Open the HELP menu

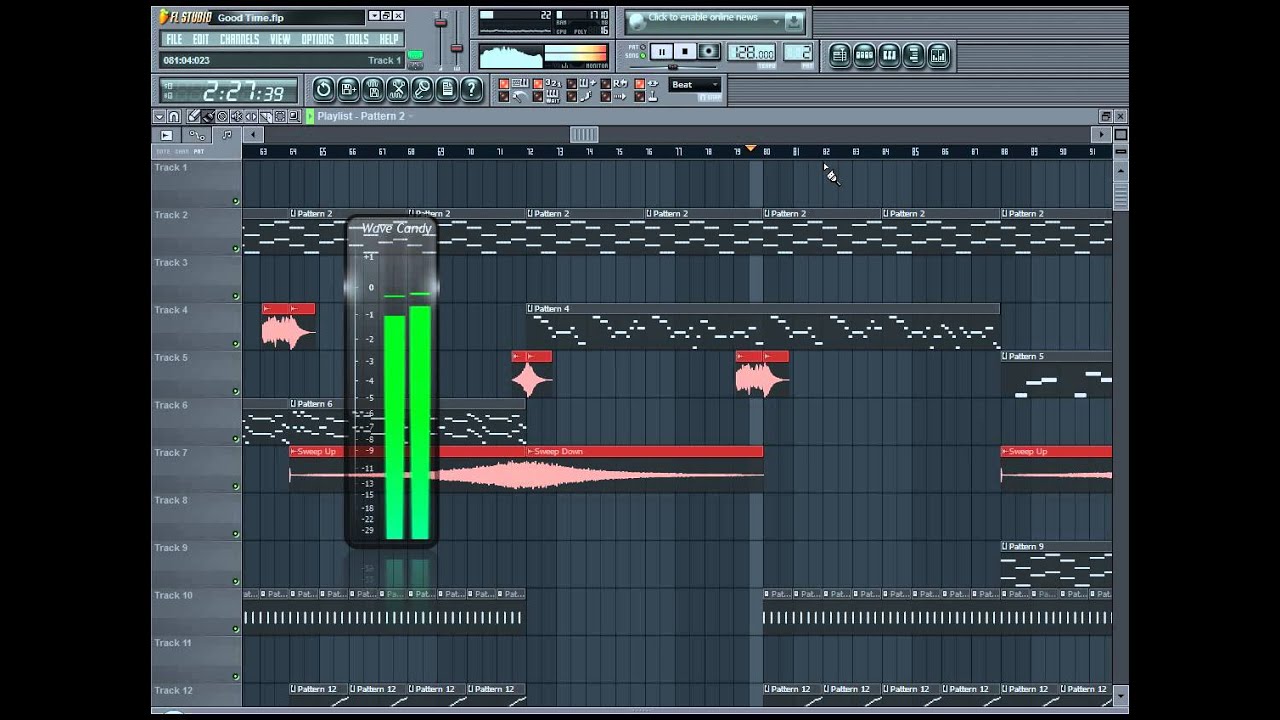pyautogui.click(x=389, y=39)
